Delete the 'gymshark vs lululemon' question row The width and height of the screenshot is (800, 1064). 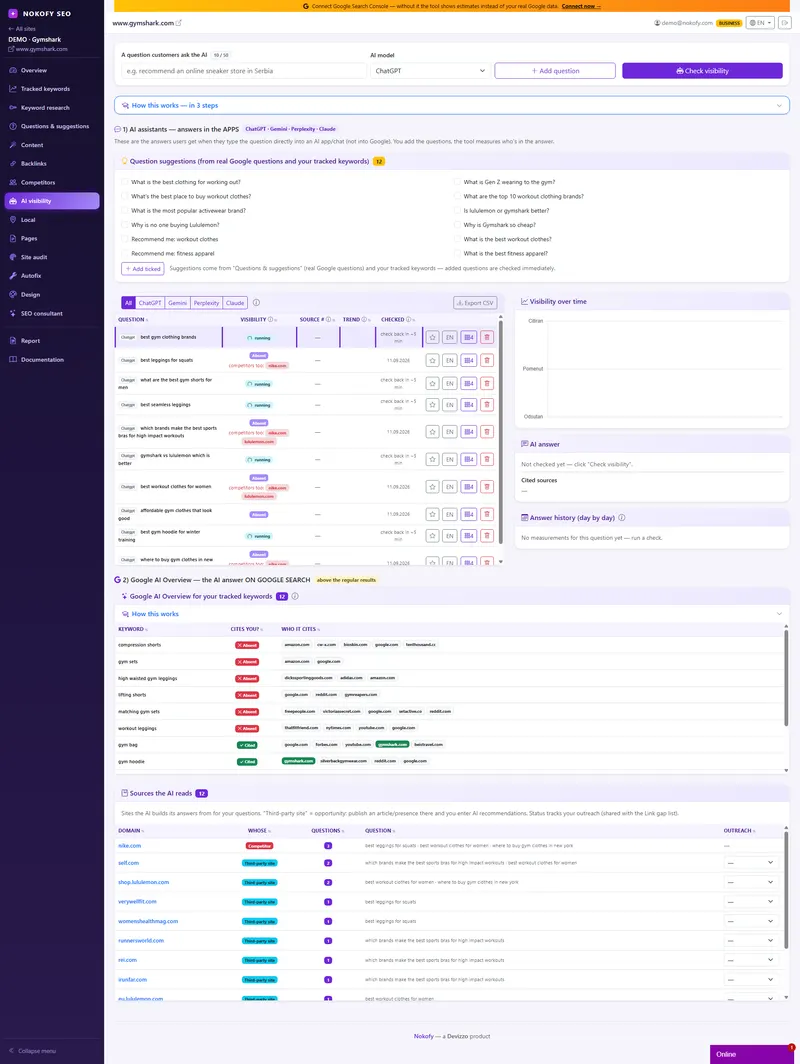pyautogui.click(x=487, y=459)
